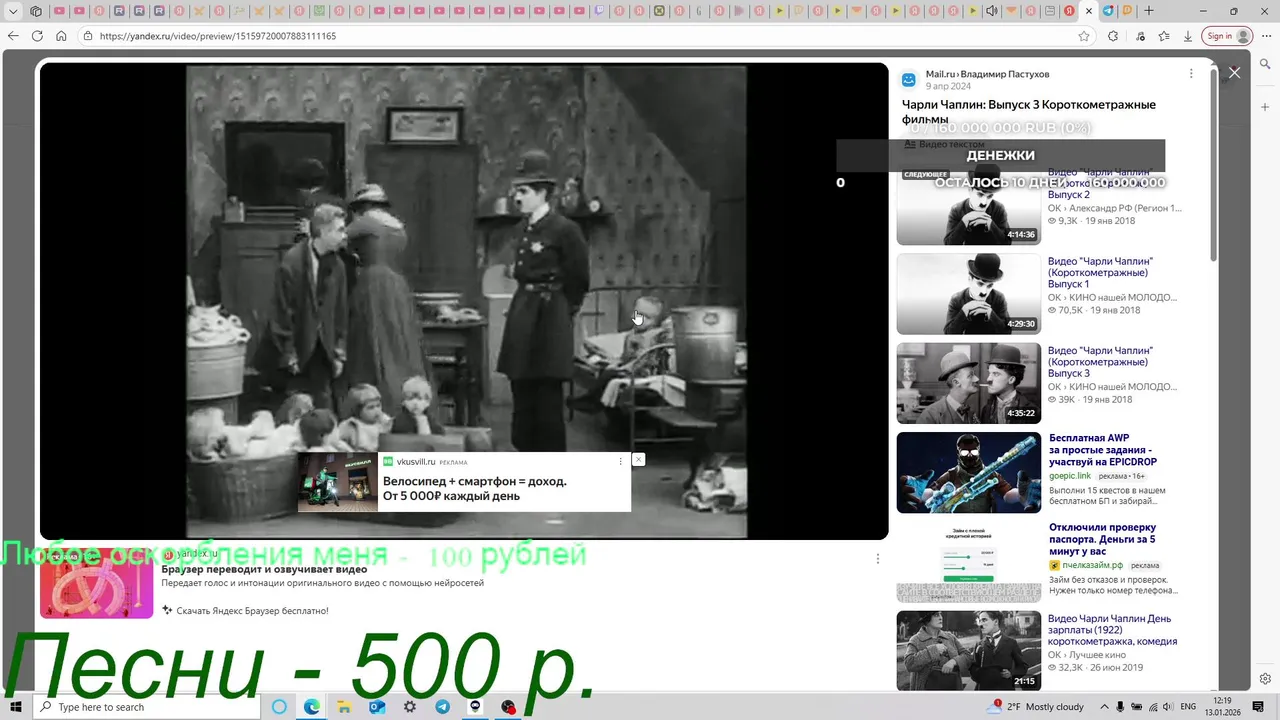Open the День зарплаты (1922) video thumbnail
Viewport: 1280px width, 720px height.
click(x=968, y=650)
